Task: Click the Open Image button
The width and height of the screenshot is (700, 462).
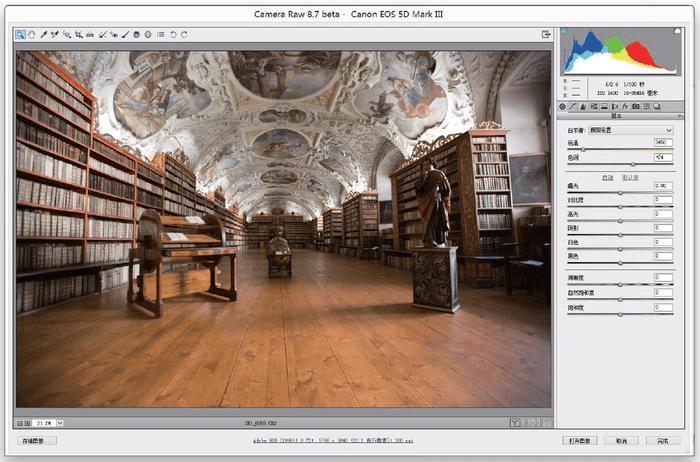Action: (x=580, y=440)
